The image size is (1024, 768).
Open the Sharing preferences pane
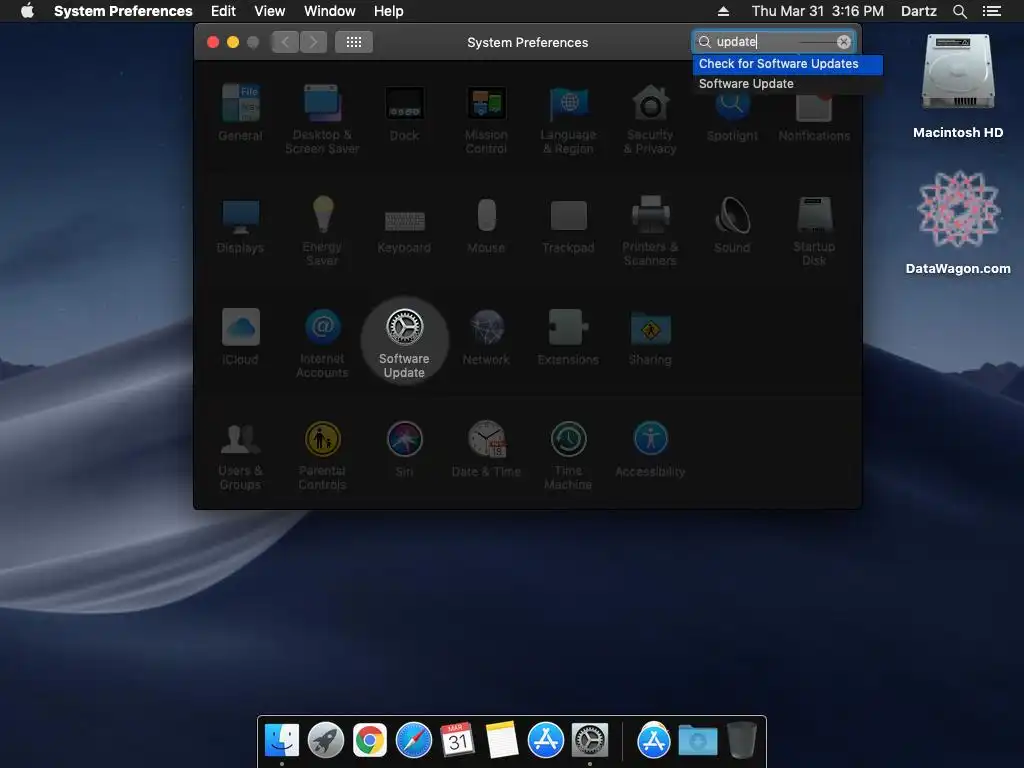(x=650, y=337)
